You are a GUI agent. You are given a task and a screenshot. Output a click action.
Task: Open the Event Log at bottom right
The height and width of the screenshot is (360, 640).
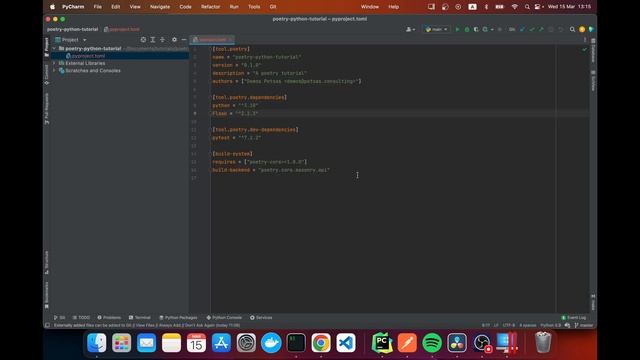[x=573, y=318]
